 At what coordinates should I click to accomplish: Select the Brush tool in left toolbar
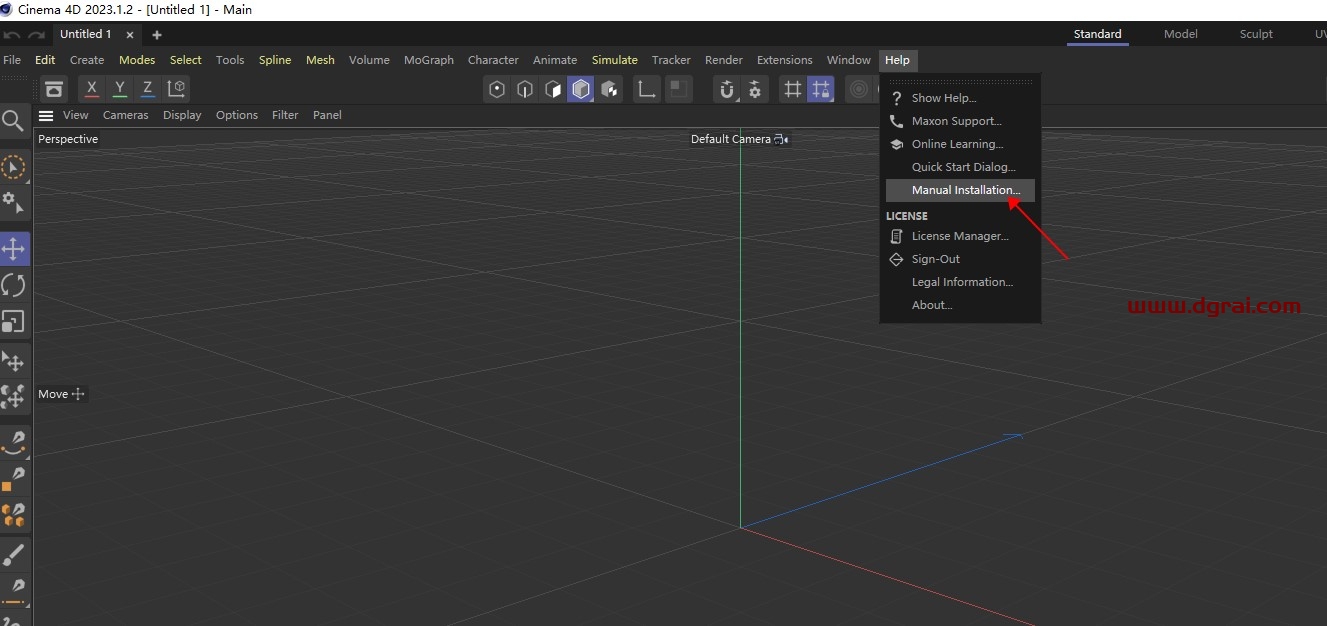coord(14,555)
